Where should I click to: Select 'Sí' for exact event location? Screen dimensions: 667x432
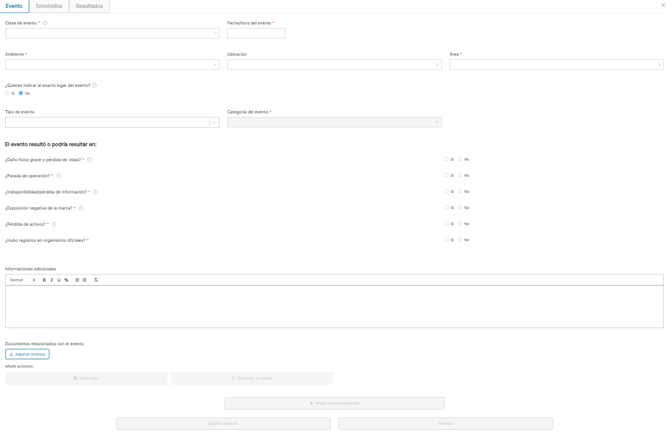(8, 93)
